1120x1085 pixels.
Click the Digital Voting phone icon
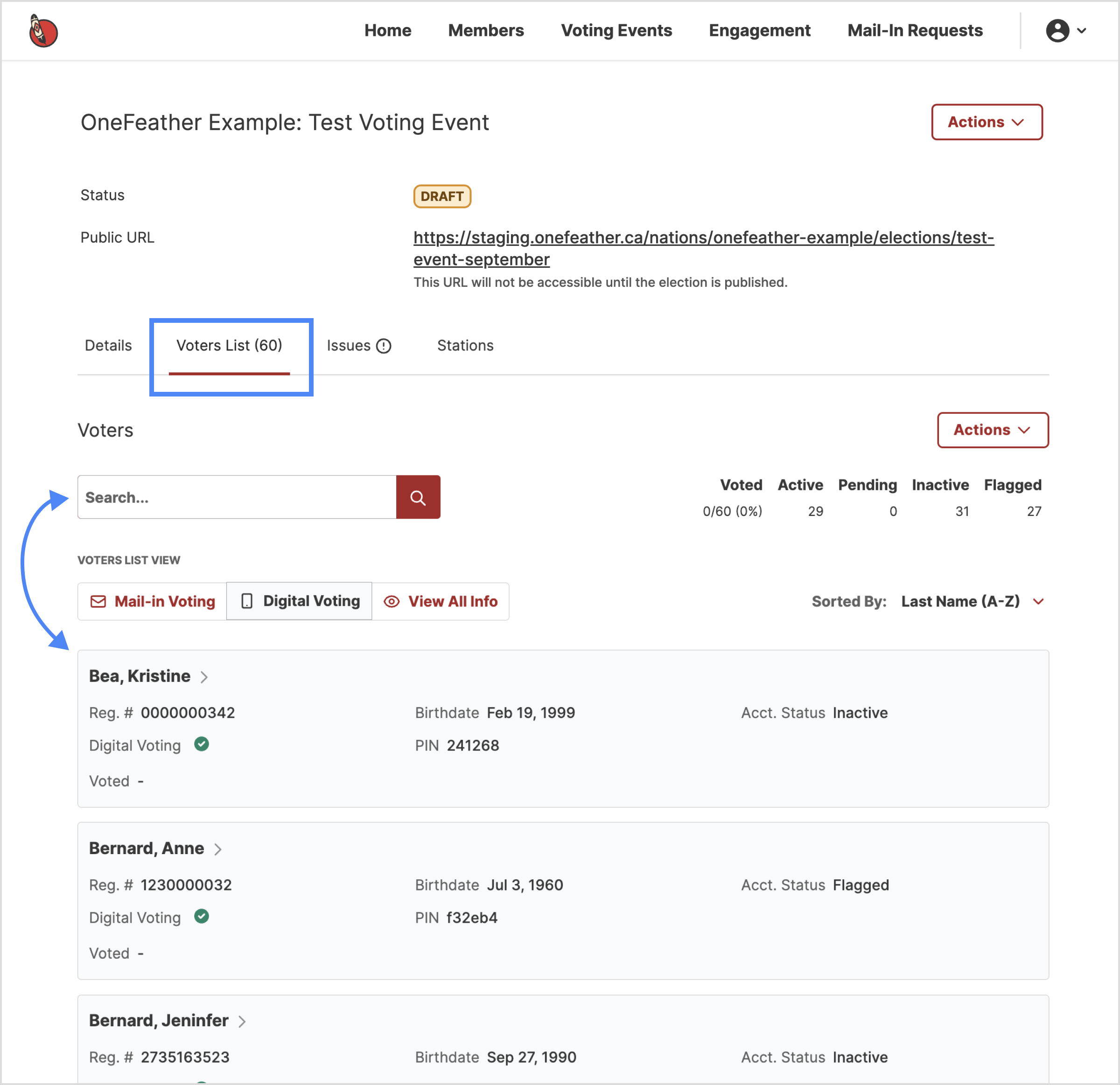(247, 601)
